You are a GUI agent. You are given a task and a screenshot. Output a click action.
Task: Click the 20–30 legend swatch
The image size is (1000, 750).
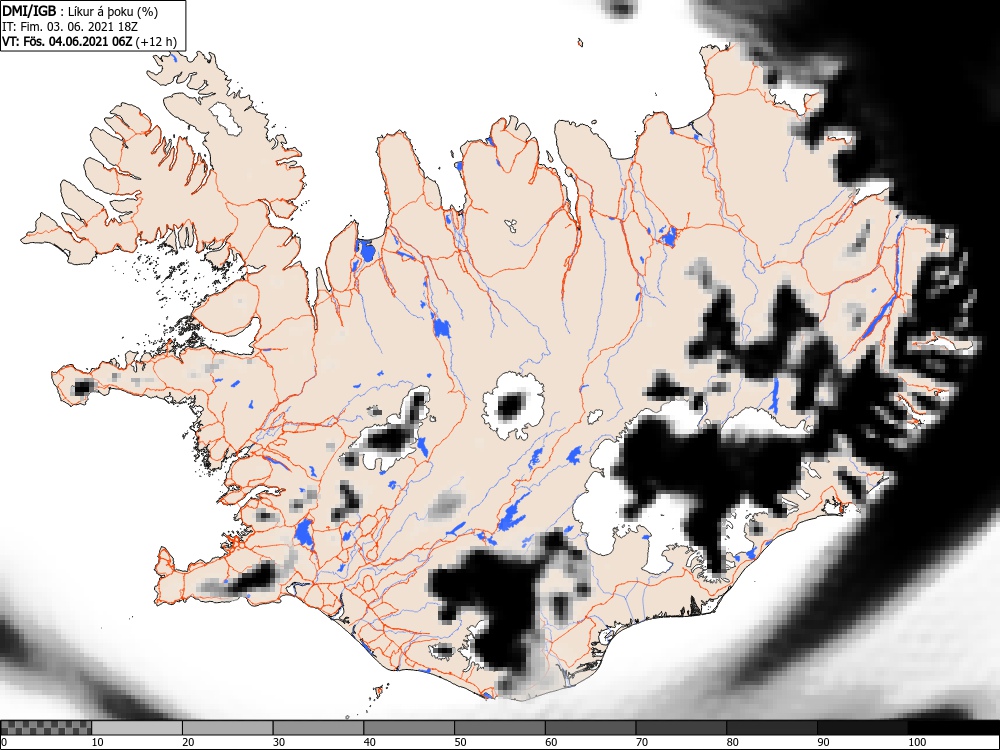228,728
